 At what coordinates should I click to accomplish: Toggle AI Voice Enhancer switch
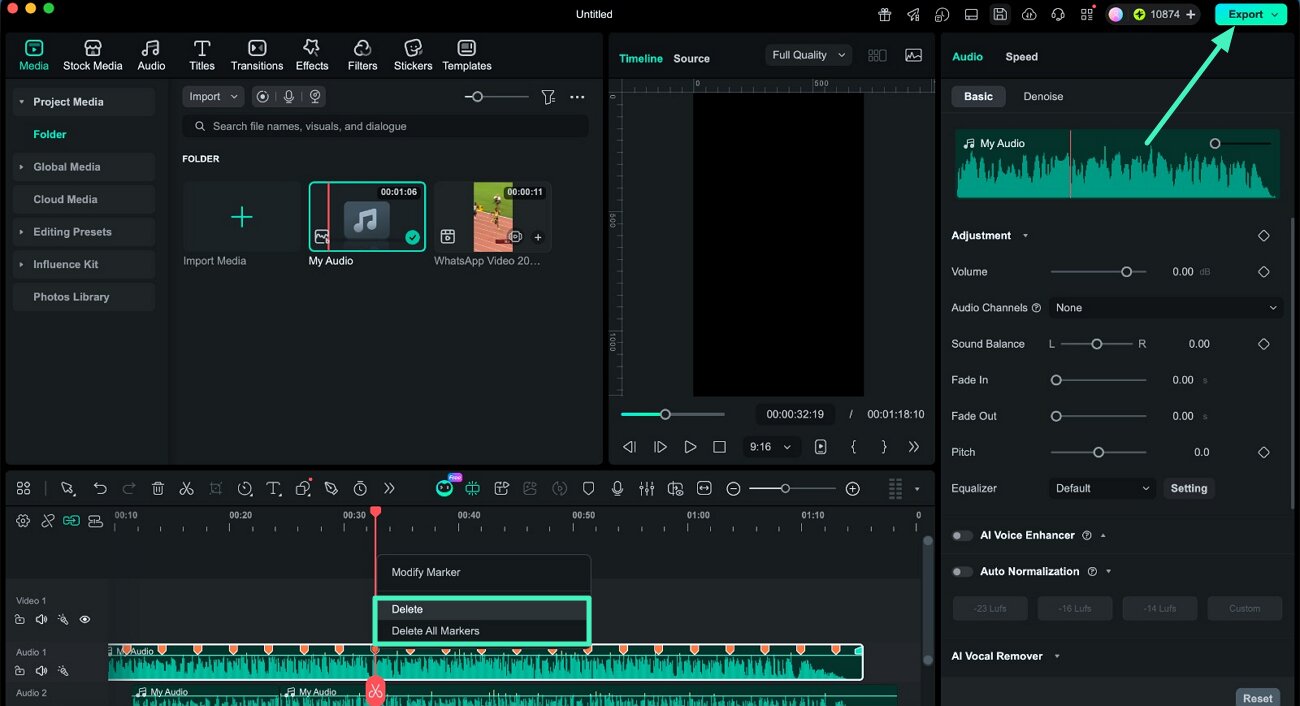[962, 536]
